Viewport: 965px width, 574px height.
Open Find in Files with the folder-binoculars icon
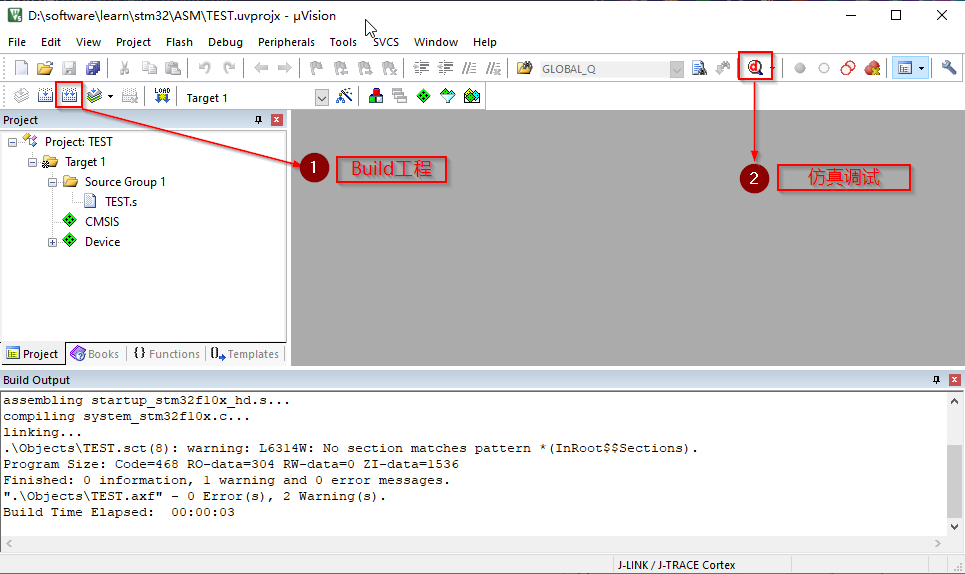tap(524, 68)
